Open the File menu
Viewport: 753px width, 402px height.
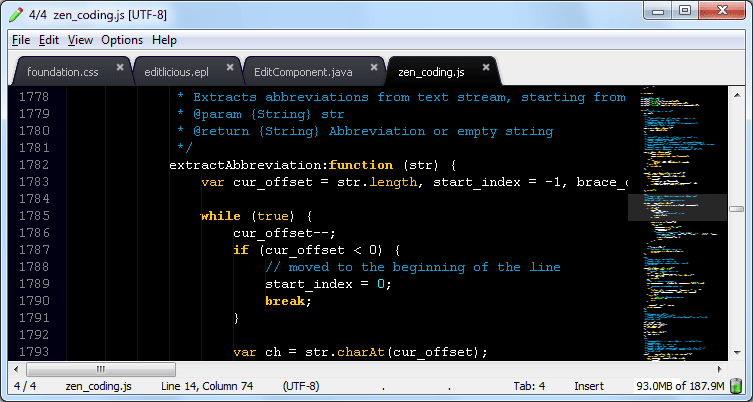(x=21, y=40)
